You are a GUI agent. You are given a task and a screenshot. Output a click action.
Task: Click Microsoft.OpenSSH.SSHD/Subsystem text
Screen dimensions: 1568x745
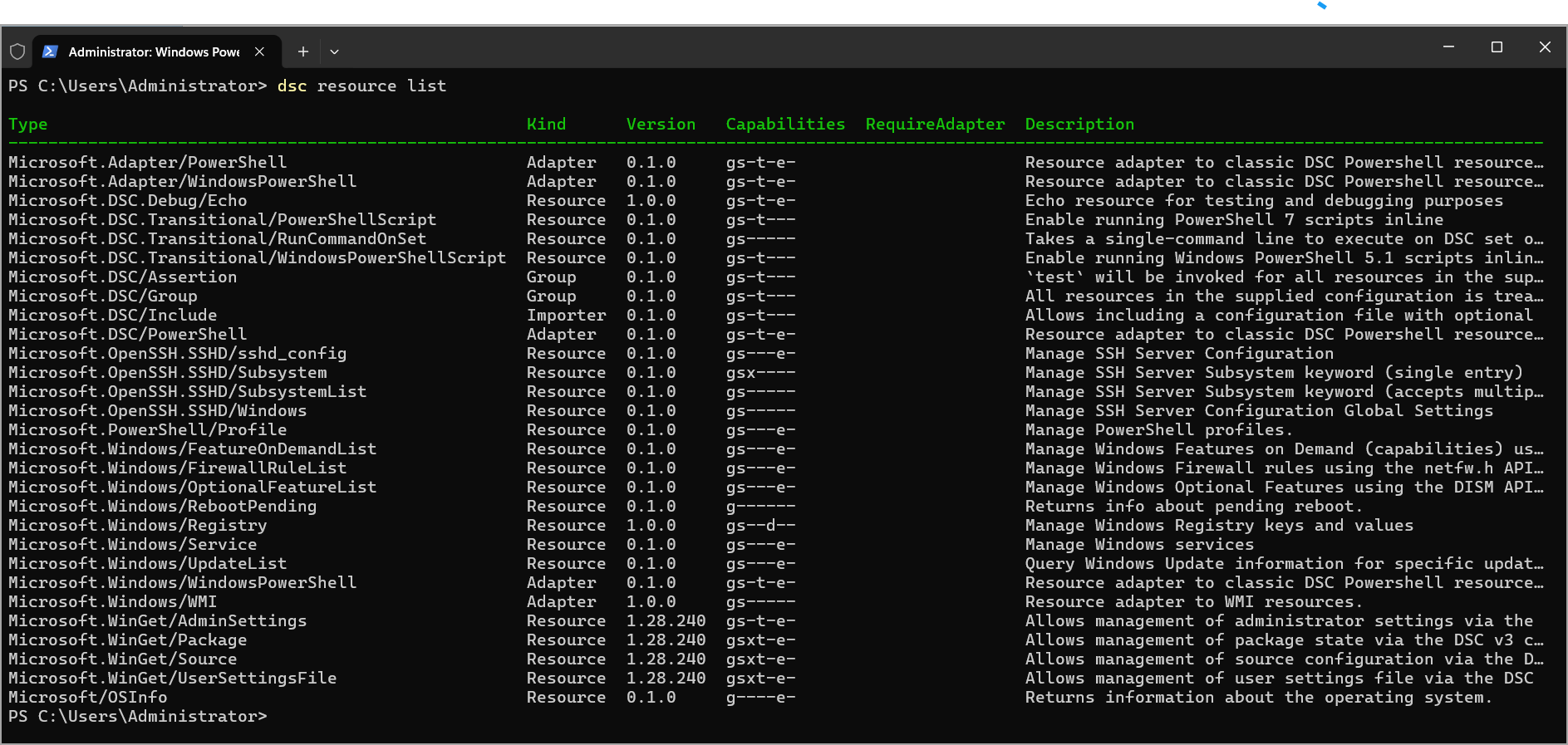point(167,373)
